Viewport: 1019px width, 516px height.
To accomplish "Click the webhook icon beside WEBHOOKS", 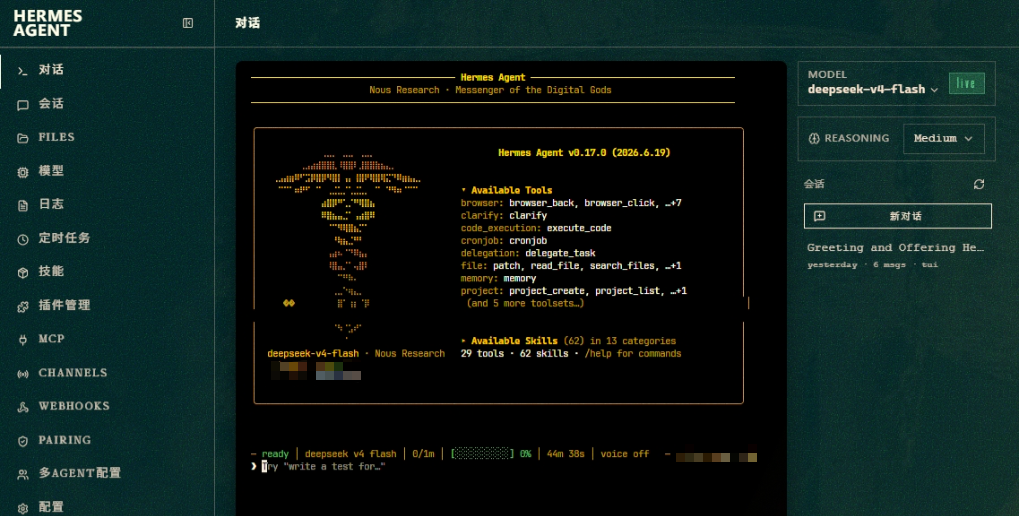I will (x=23, y=407).
